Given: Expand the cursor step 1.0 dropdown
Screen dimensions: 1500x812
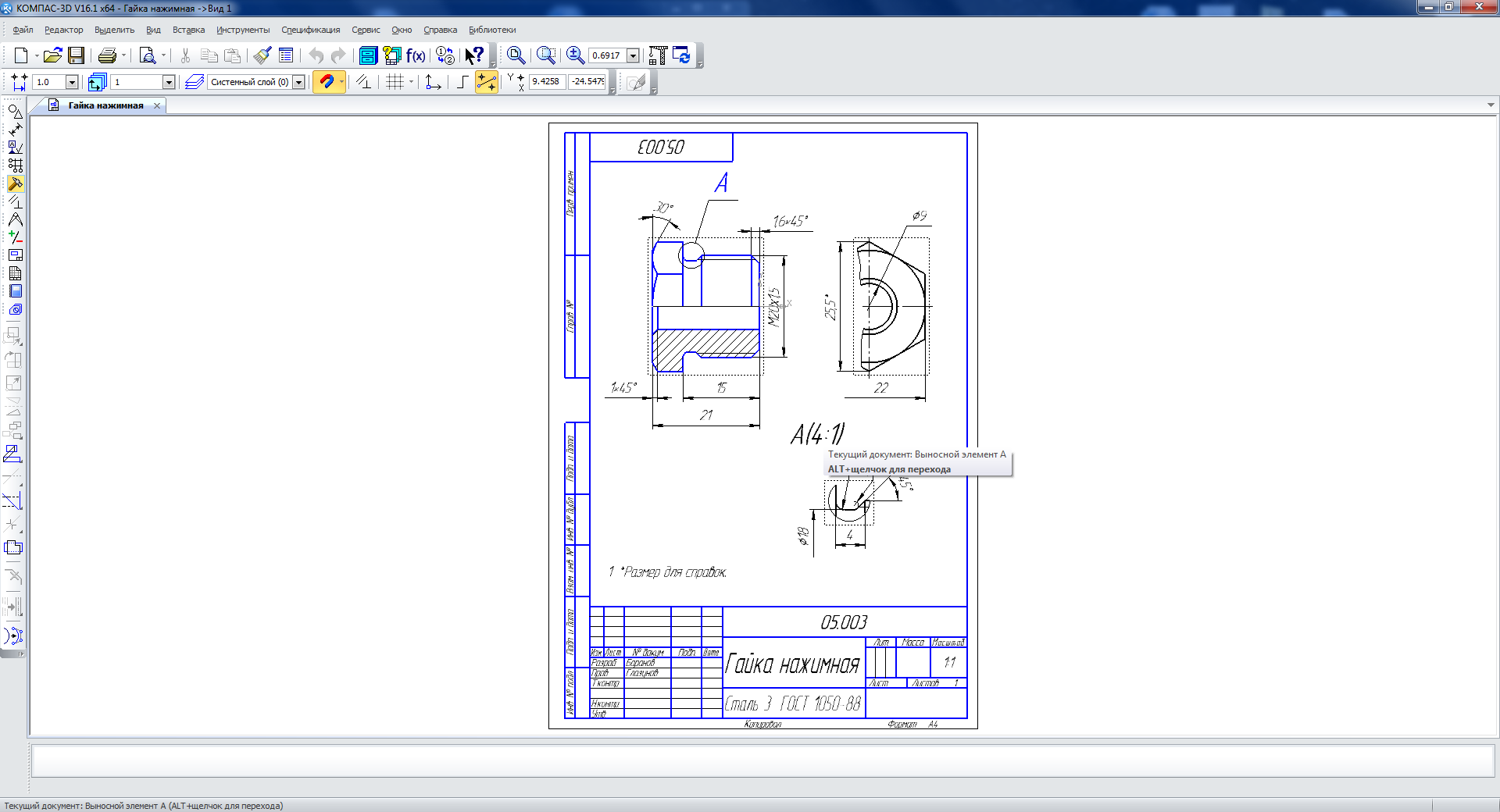Looking at the screenshot, I should 72,82.
